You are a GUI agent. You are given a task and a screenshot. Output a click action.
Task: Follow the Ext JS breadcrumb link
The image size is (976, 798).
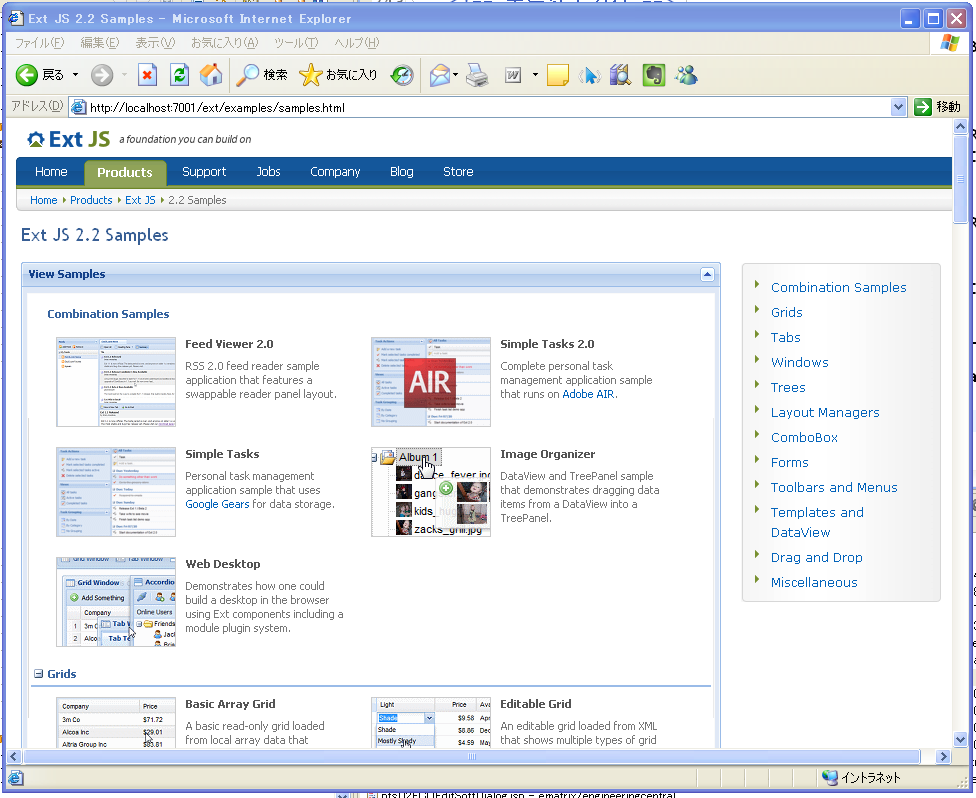coord(140,200)
